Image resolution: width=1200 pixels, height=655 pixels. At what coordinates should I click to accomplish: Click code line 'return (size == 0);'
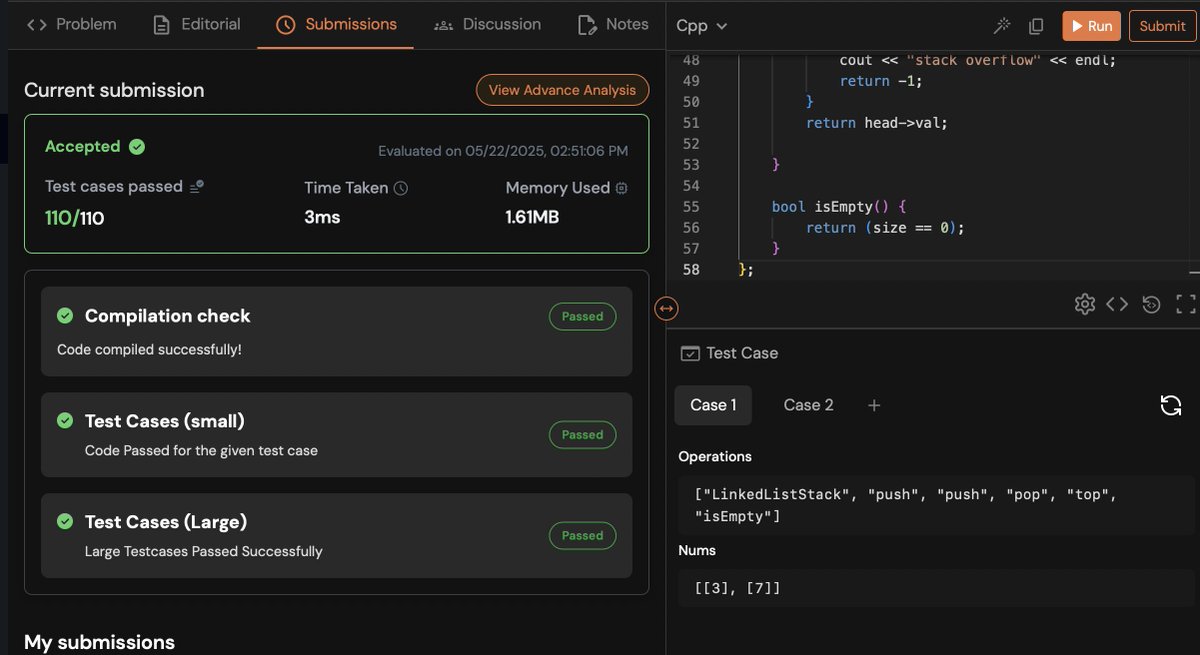884,228
